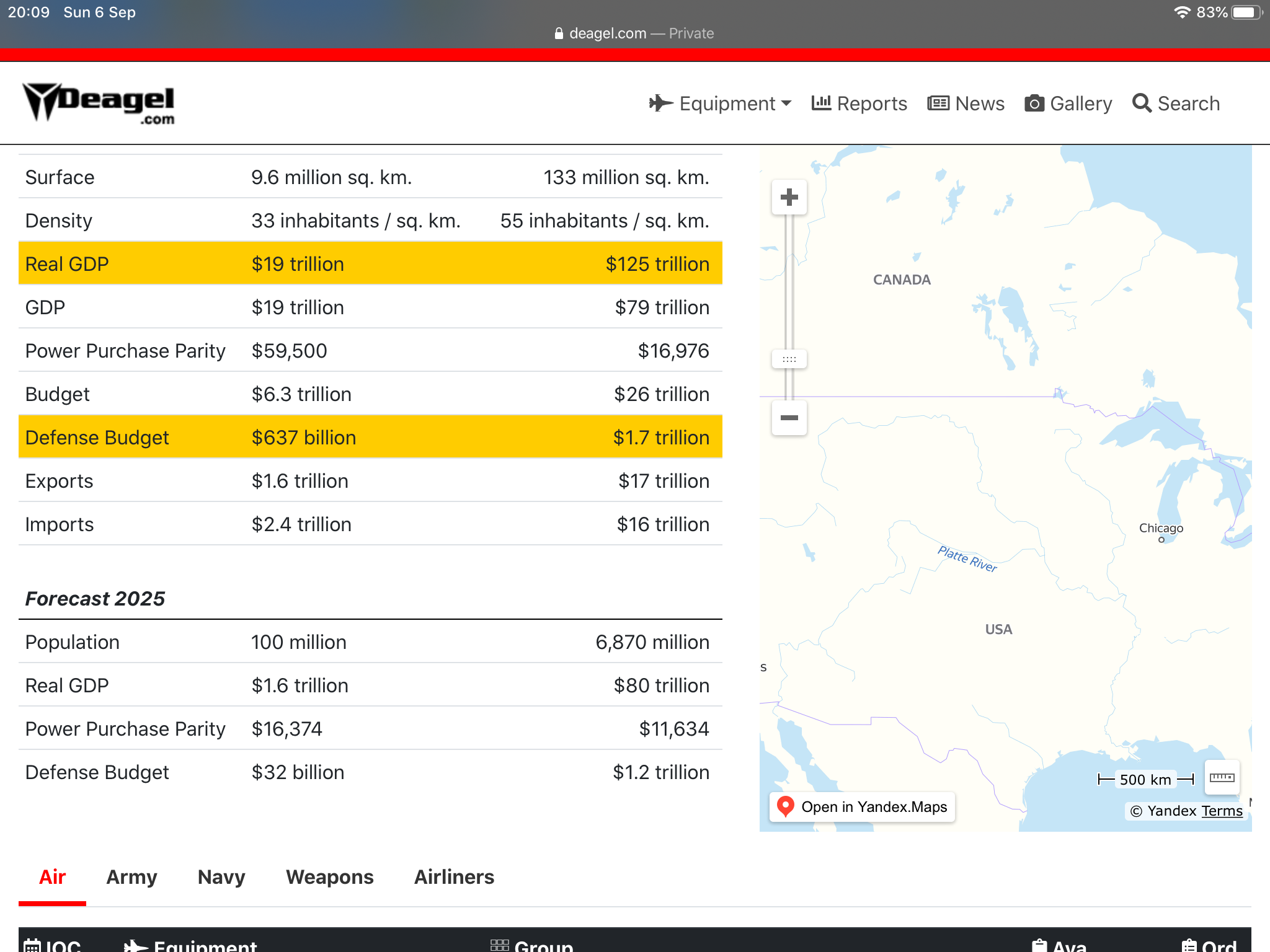Click forecast Real GDP $1.6 trillion
This screenshot has height=952, width=1270.
pyautogui.click(x=300, y=685)
